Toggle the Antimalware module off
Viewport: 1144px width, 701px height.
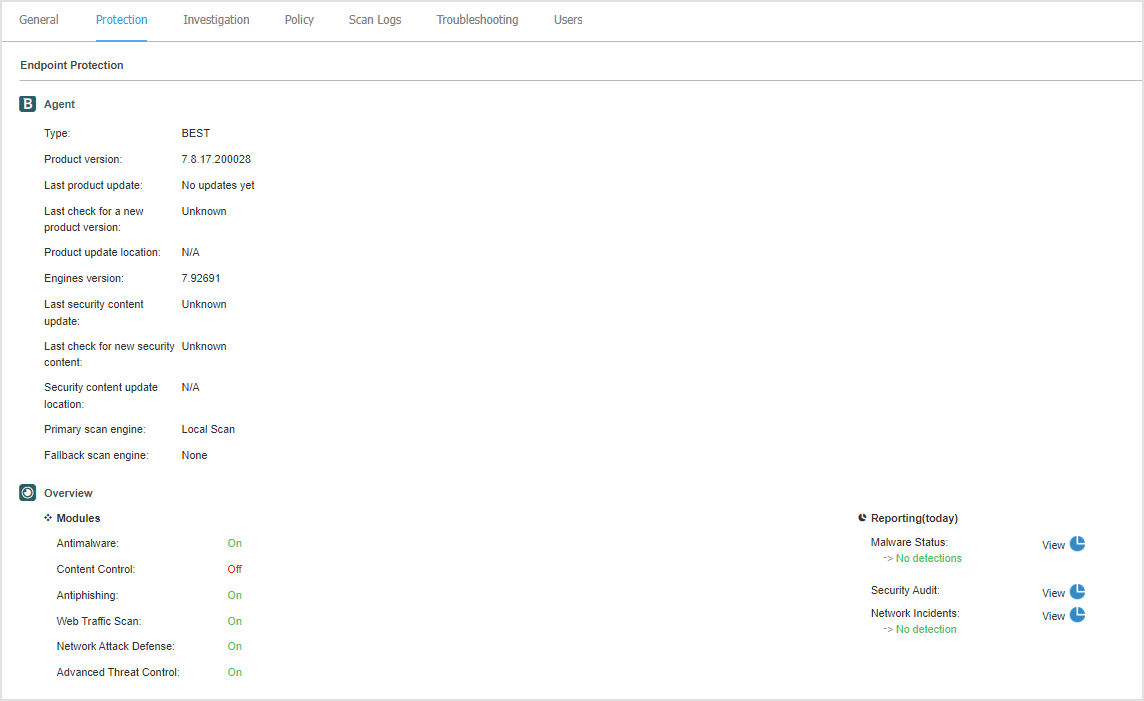pos(234,542)
